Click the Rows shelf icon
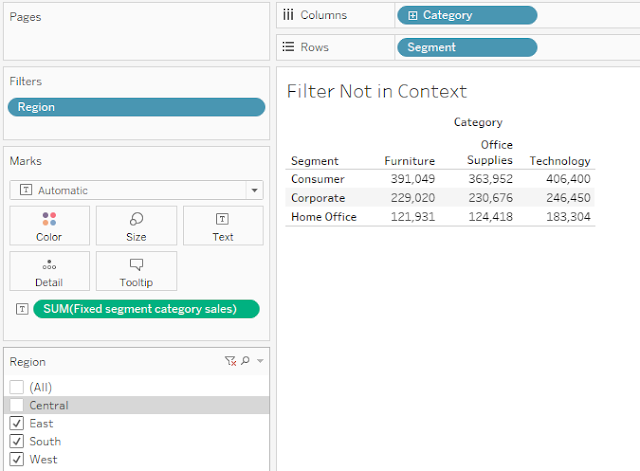Viewport: 640px width, 471px height. (x=288, y=47)
